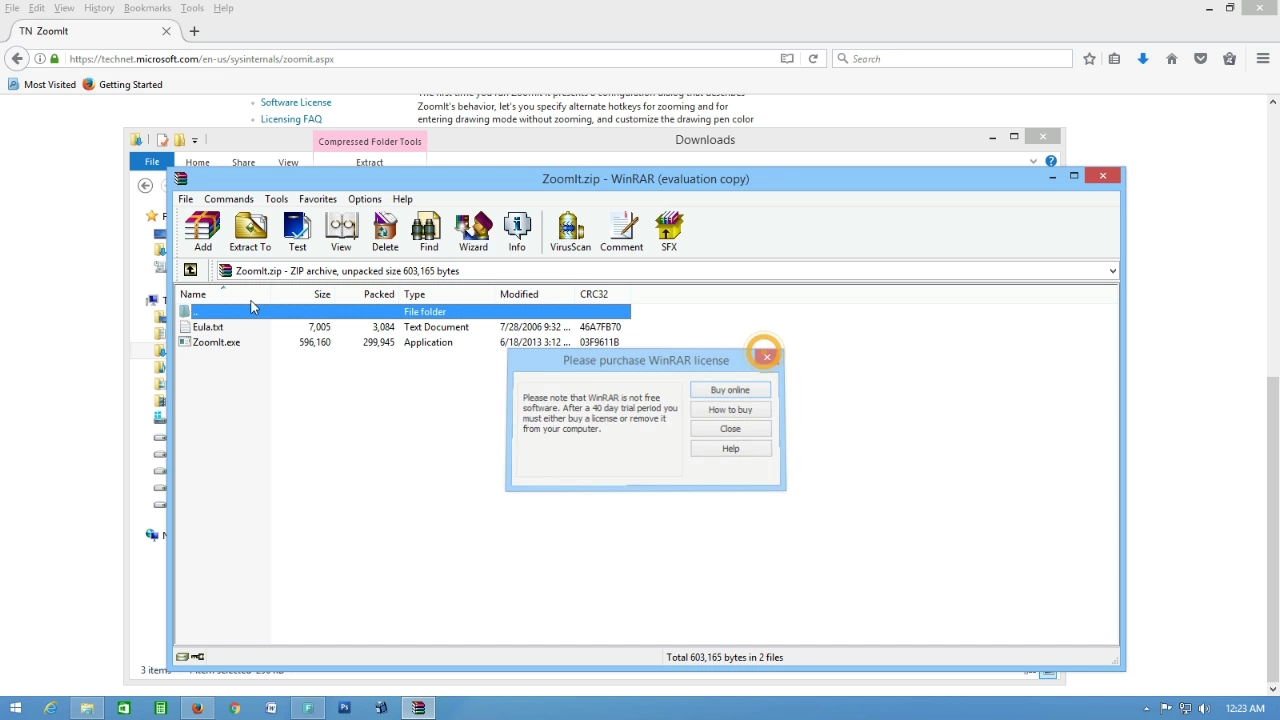Screen dimensions: 1280x720
Task: Show archive Info
Action: coord(517,232)
